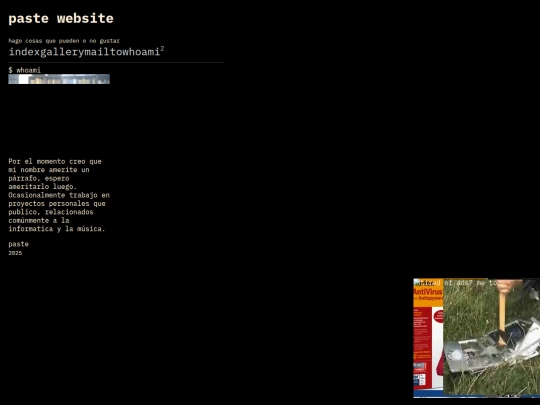Click the "$ whoami" heading

24,70
